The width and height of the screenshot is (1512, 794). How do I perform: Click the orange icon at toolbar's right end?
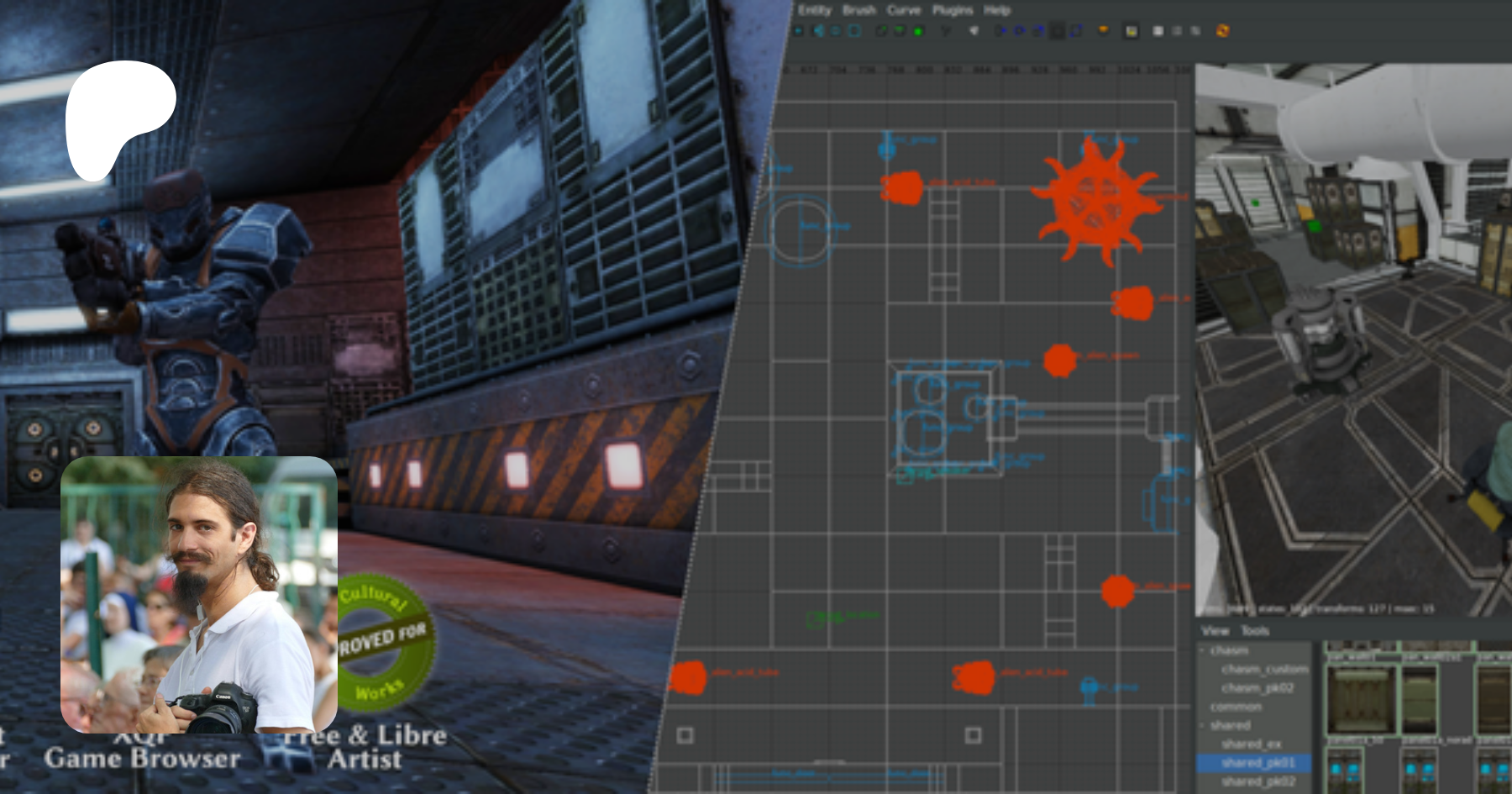1222,31
